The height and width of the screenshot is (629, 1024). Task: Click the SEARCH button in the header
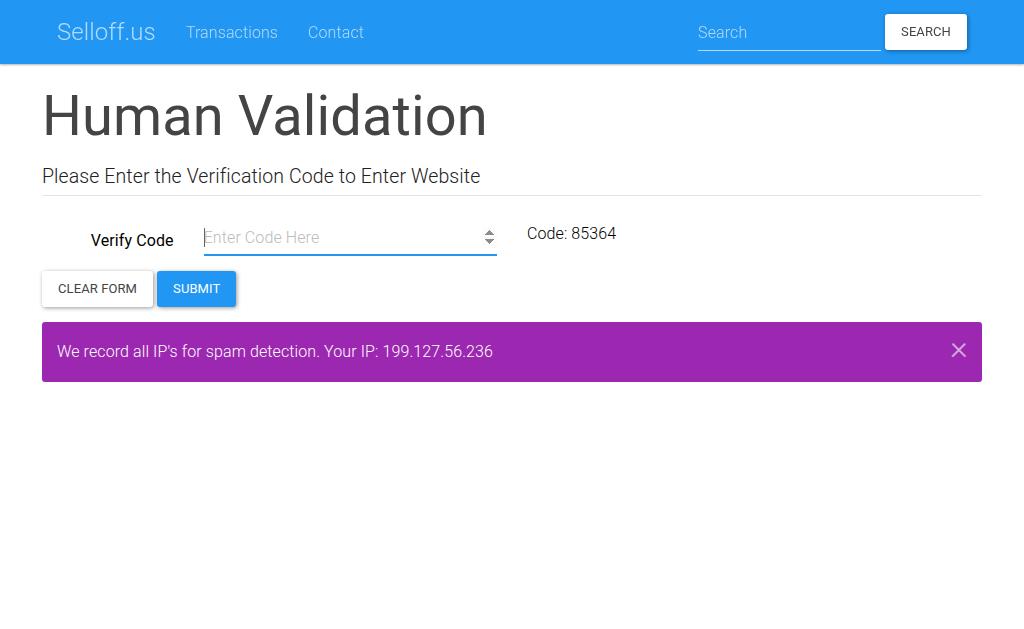(925, 32)
